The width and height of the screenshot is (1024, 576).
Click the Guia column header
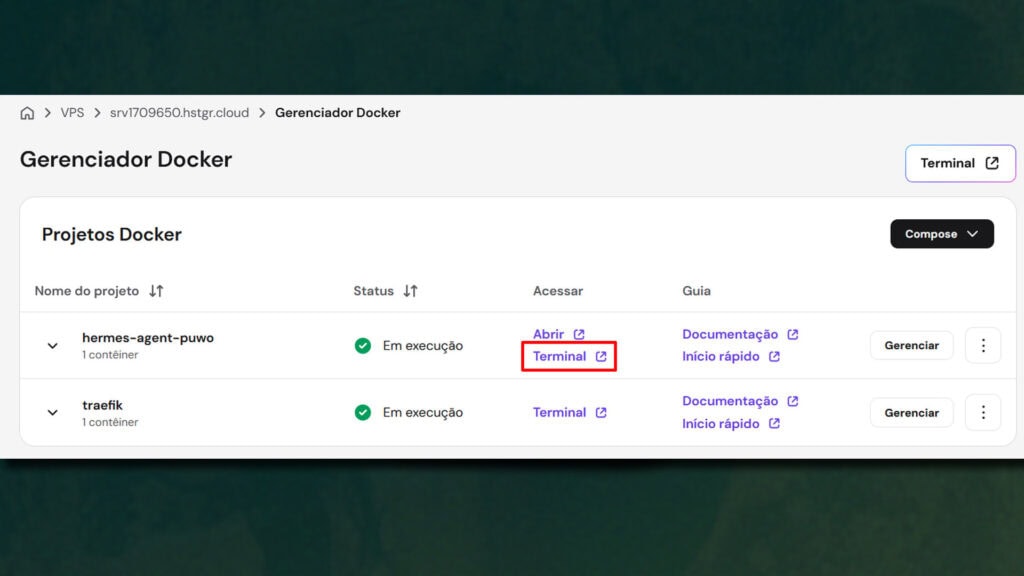[x=696, y=291]
